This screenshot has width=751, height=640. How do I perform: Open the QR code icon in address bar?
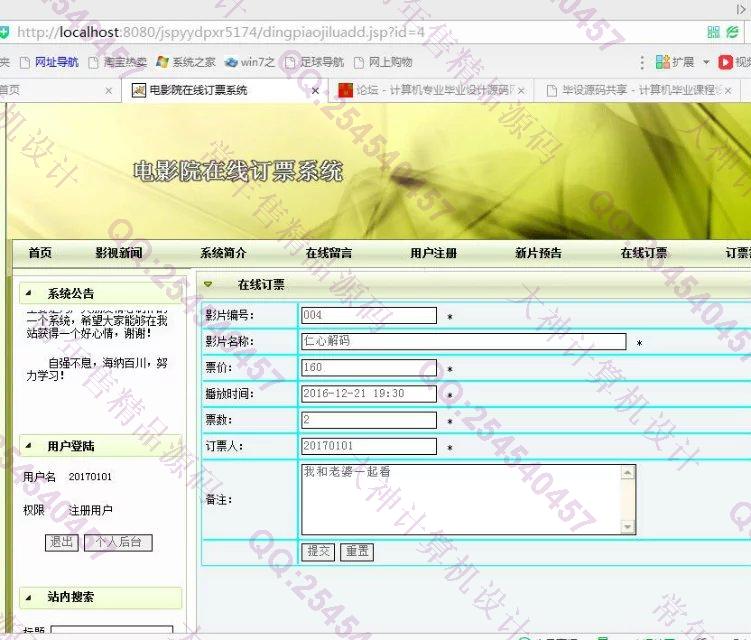click(713, 32)
